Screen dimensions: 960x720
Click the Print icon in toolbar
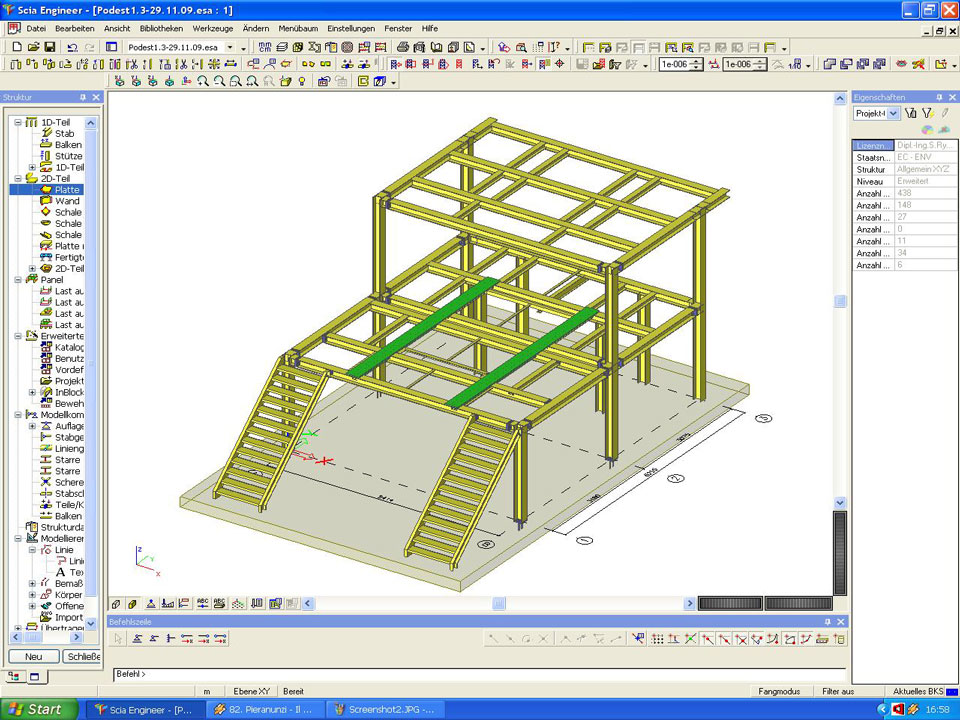pyautogui.click(x=403, y=47)
